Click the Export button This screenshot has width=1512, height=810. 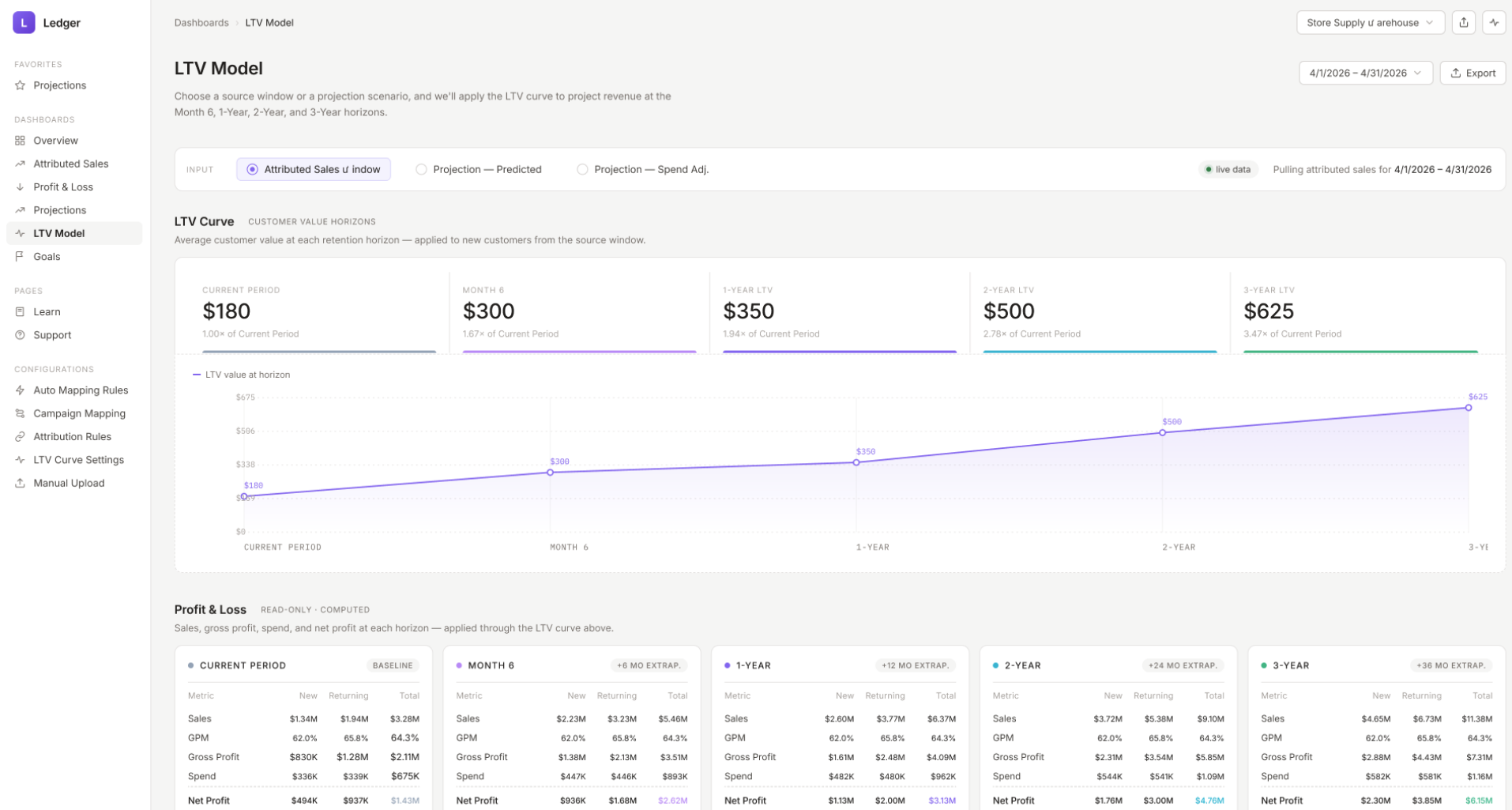1473,73
